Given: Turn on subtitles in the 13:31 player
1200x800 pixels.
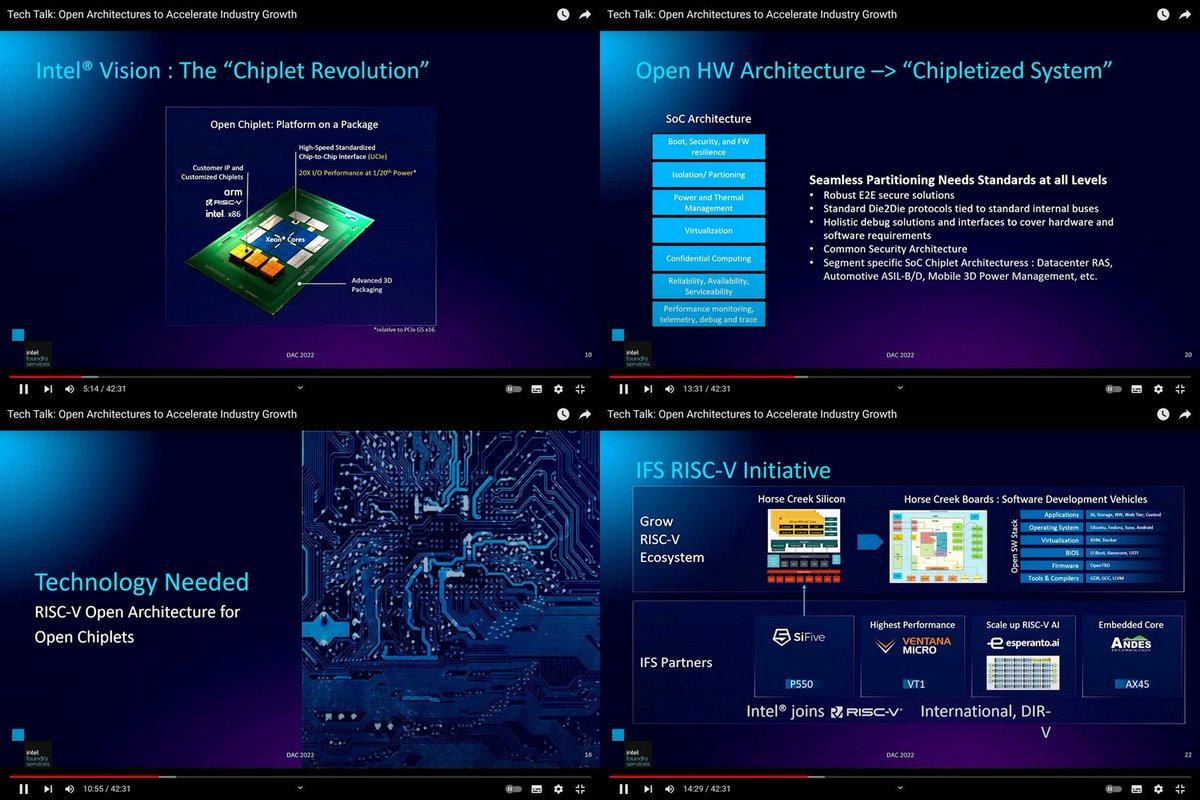Looking at the screenshot, I should point(1136,389).
